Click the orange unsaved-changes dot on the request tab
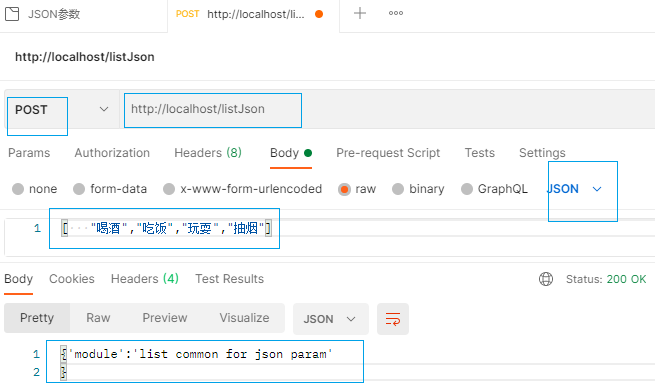The image size is (655, 388). click(x=319, y=14)
